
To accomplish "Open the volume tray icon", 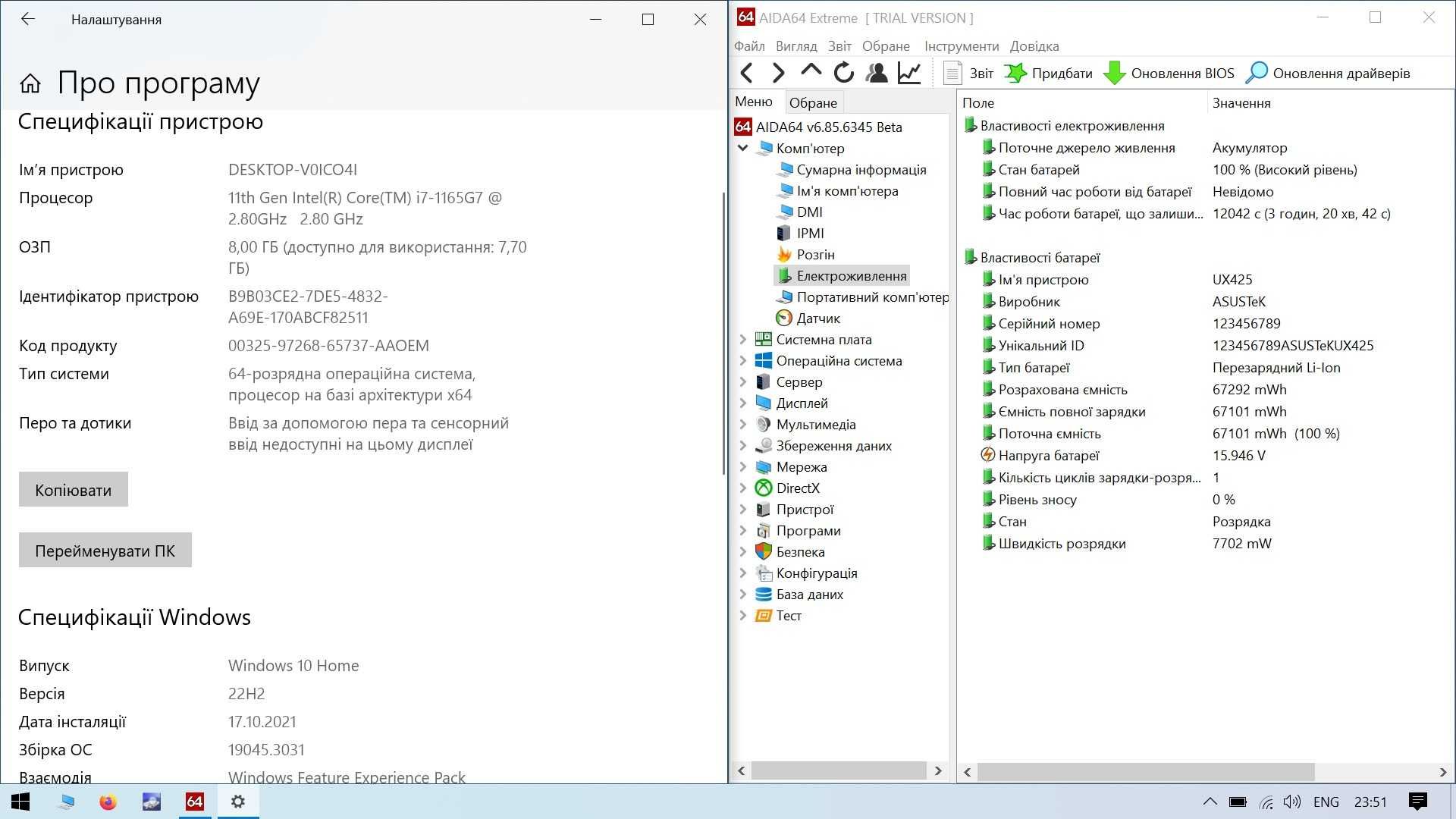I will (1292, 802).
